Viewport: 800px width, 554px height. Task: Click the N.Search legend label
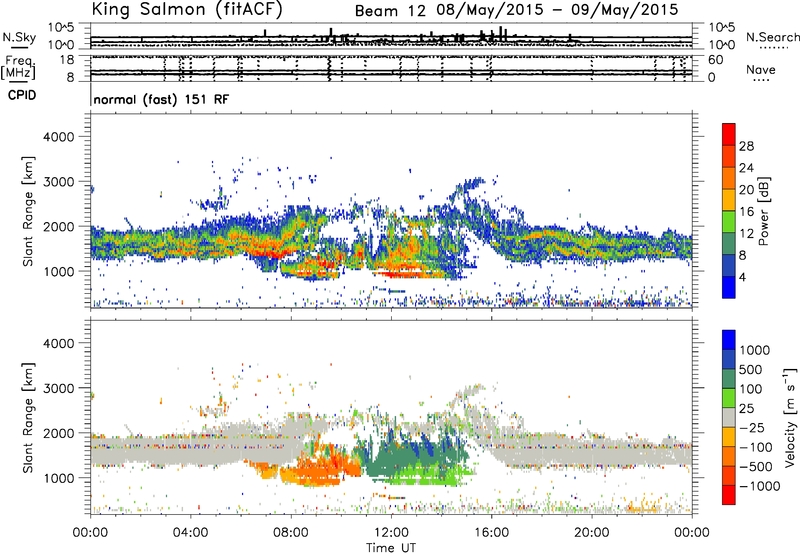tap(772, 37)
